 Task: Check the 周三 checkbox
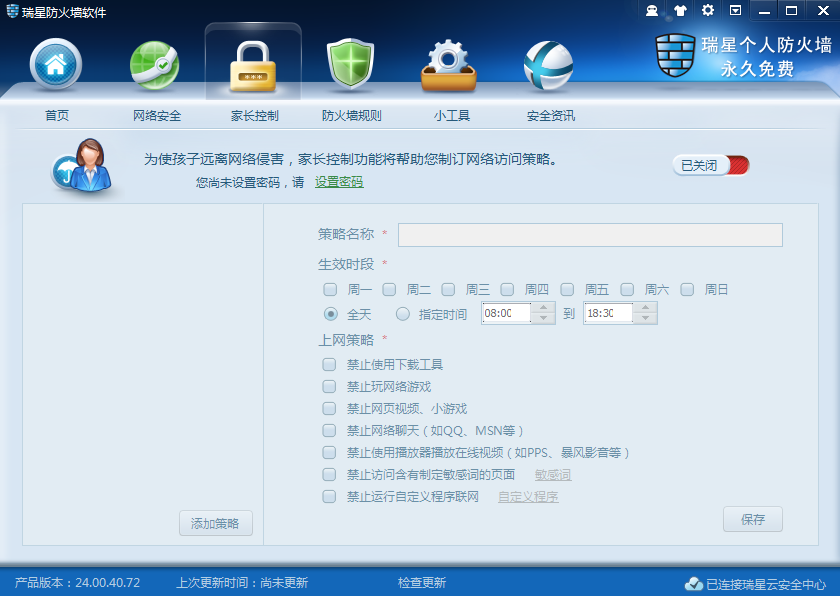pos(448,290)
